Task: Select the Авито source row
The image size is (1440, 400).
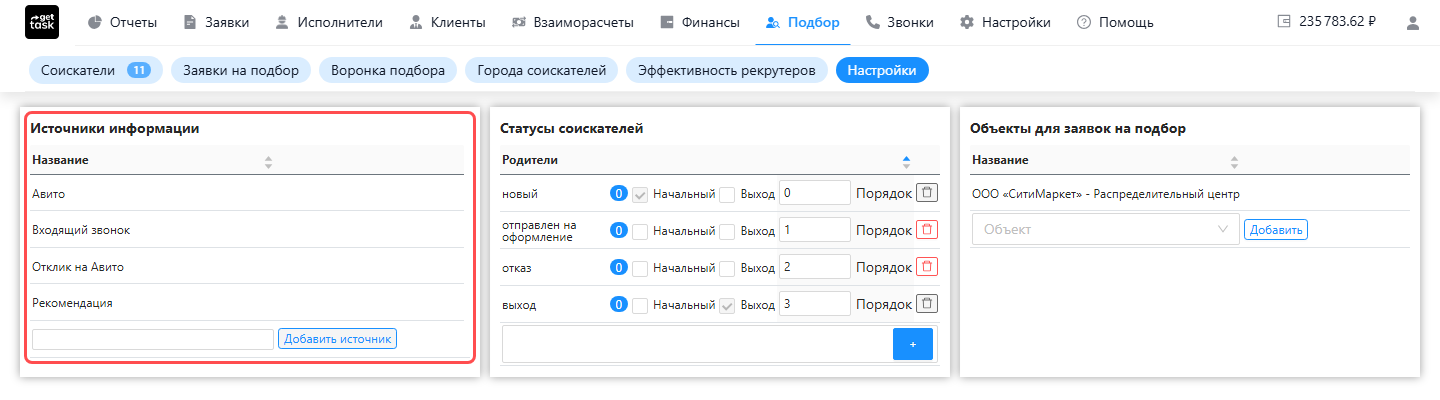Action: pyautogui.click(x=247, y=194)
